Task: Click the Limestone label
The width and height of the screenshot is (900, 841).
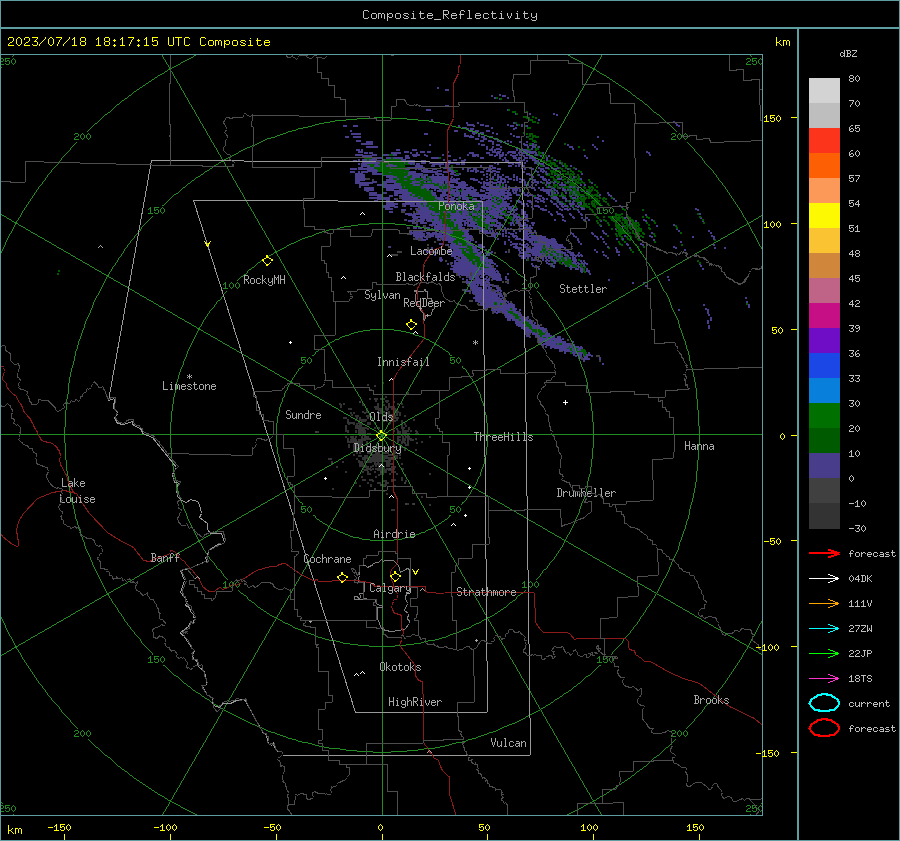Action: pyautogui.click(x=189, y=386)
